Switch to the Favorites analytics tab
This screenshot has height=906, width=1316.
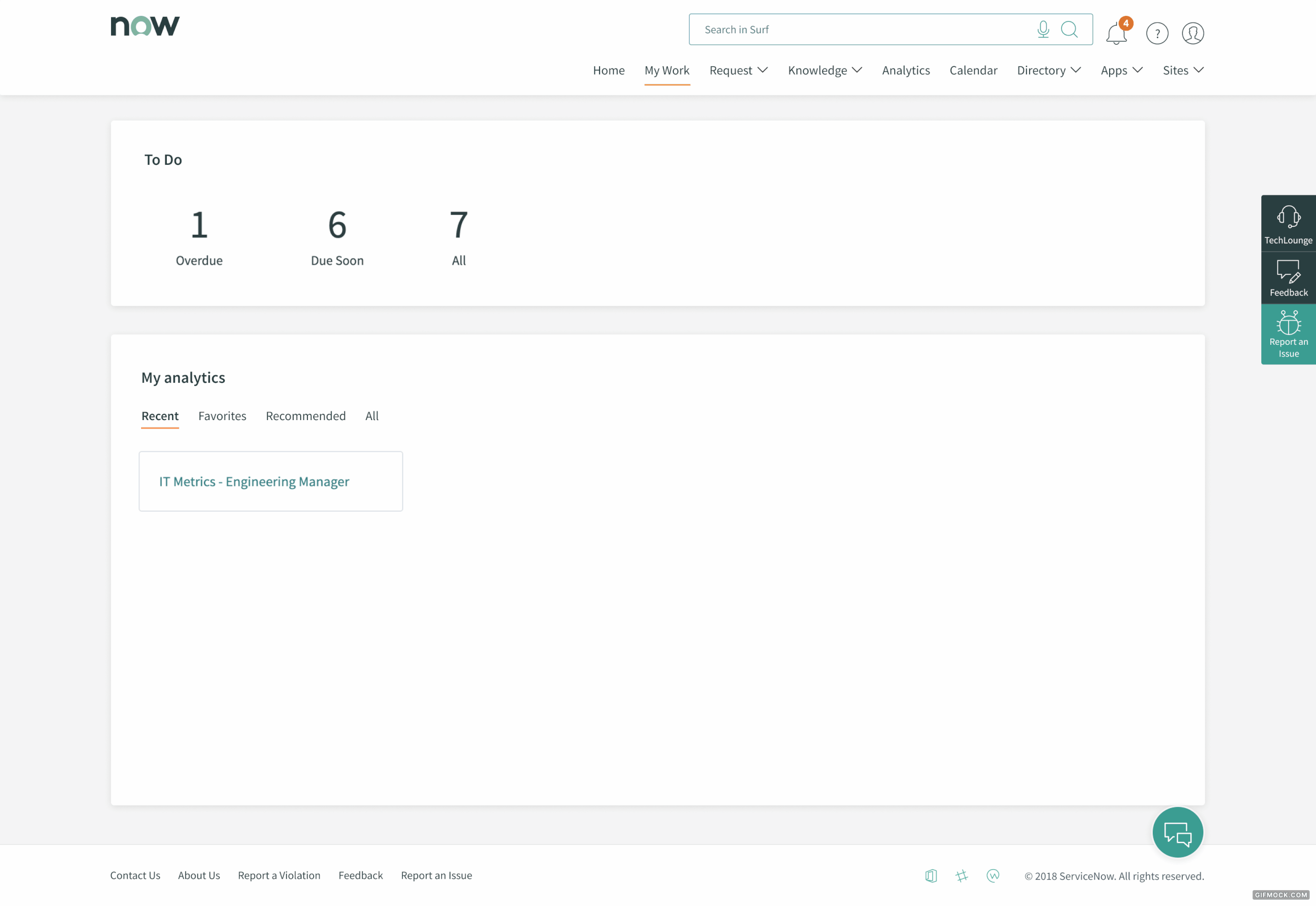click(x=222, y=416)
